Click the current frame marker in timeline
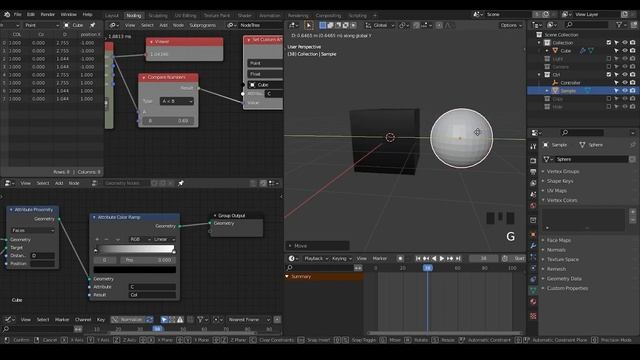Viewport: 640px width, 360px height. tap(427, 268)
